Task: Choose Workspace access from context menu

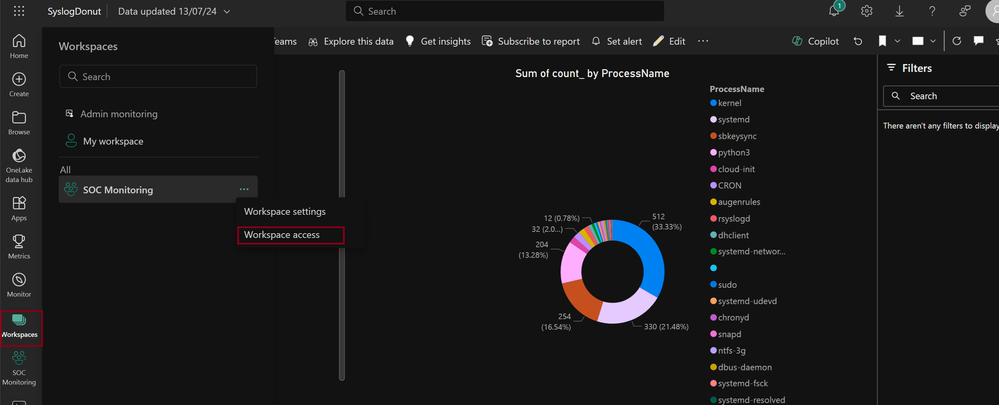Action: pos(290,235)
